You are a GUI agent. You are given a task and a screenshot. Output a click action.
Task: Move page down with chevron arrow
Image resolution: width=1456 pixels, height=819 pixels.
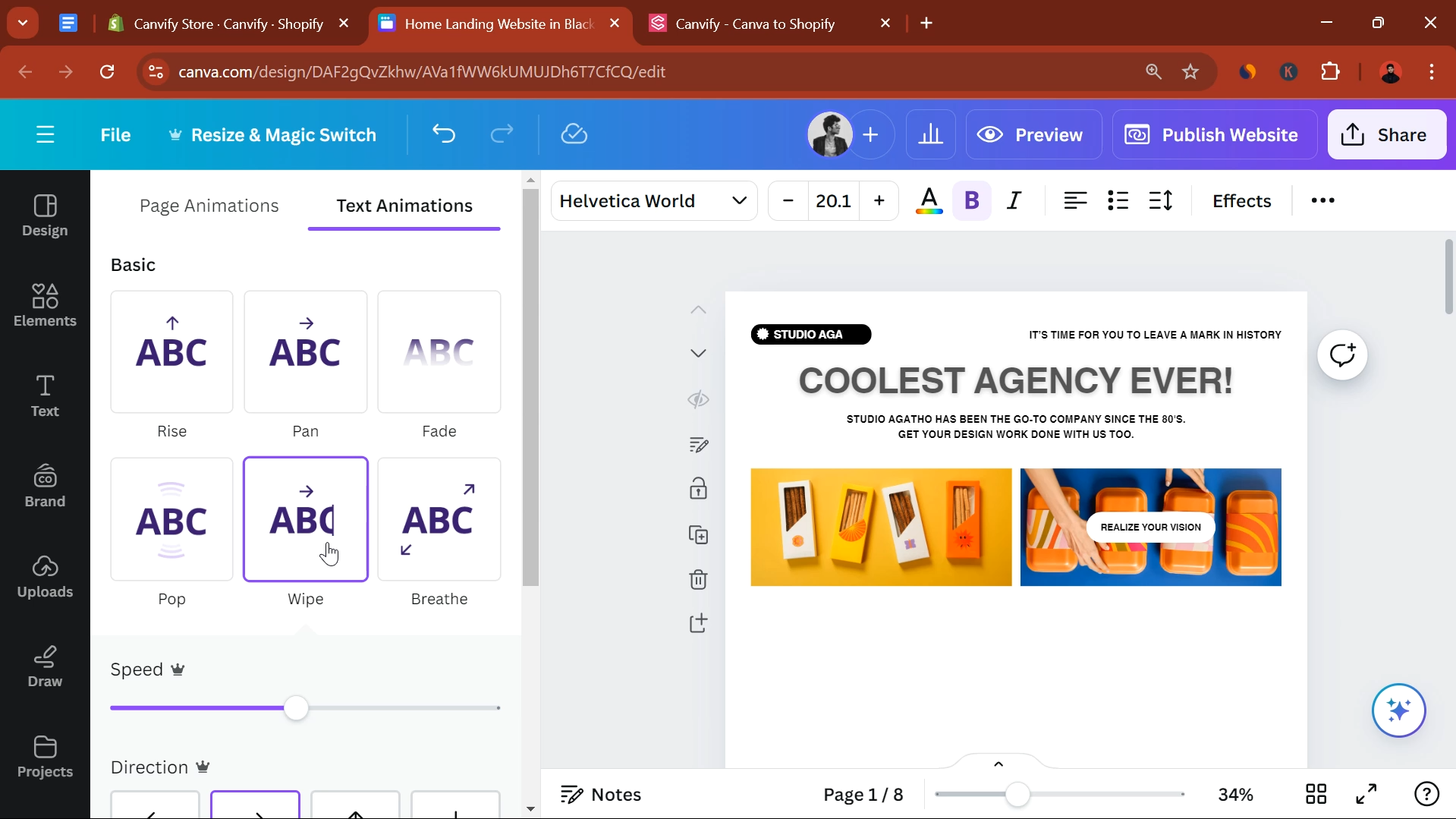[x=698, y=353]
